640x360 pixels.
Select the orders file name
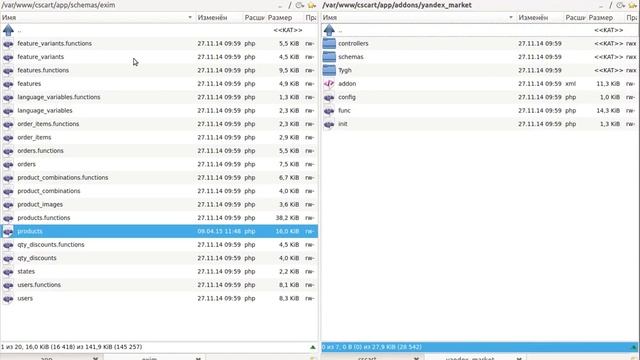click(x=27, y=164)
